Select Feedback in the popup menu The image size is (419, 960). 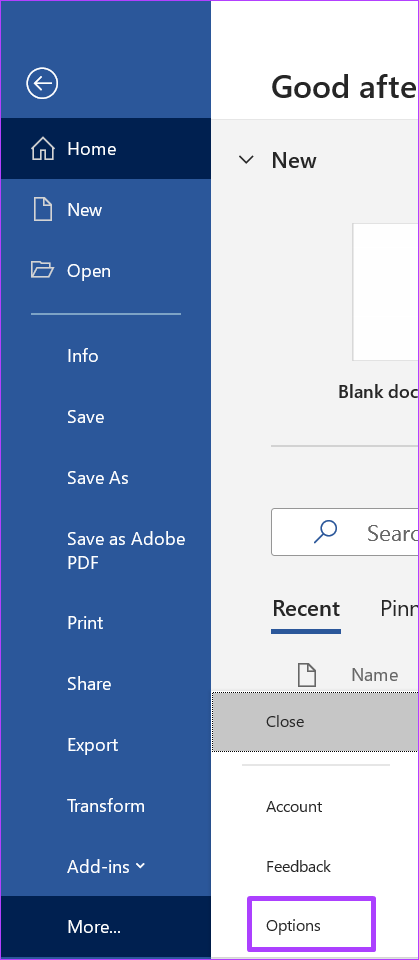[298, 866]
